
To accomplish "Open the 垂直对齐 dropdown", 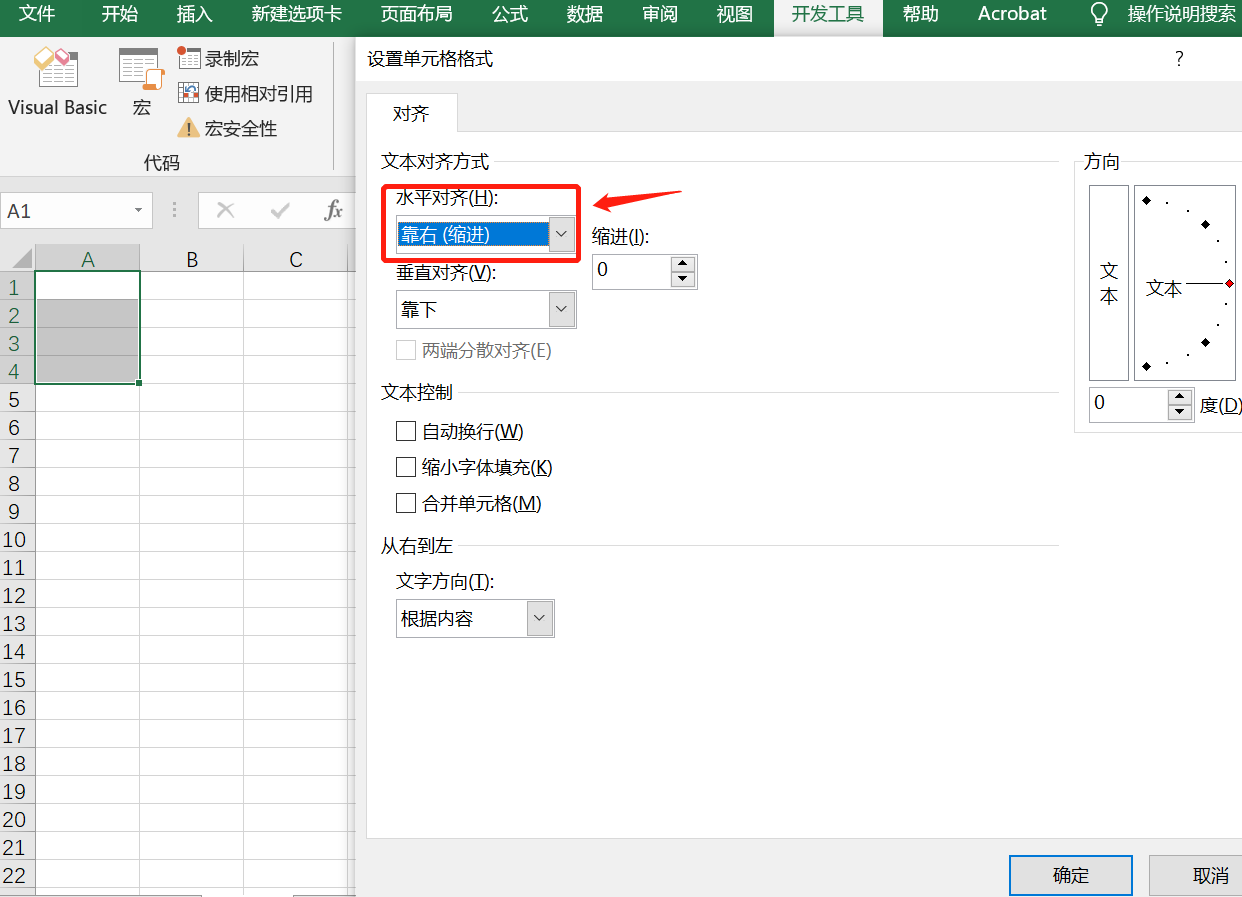I will [x=561, y=309].
